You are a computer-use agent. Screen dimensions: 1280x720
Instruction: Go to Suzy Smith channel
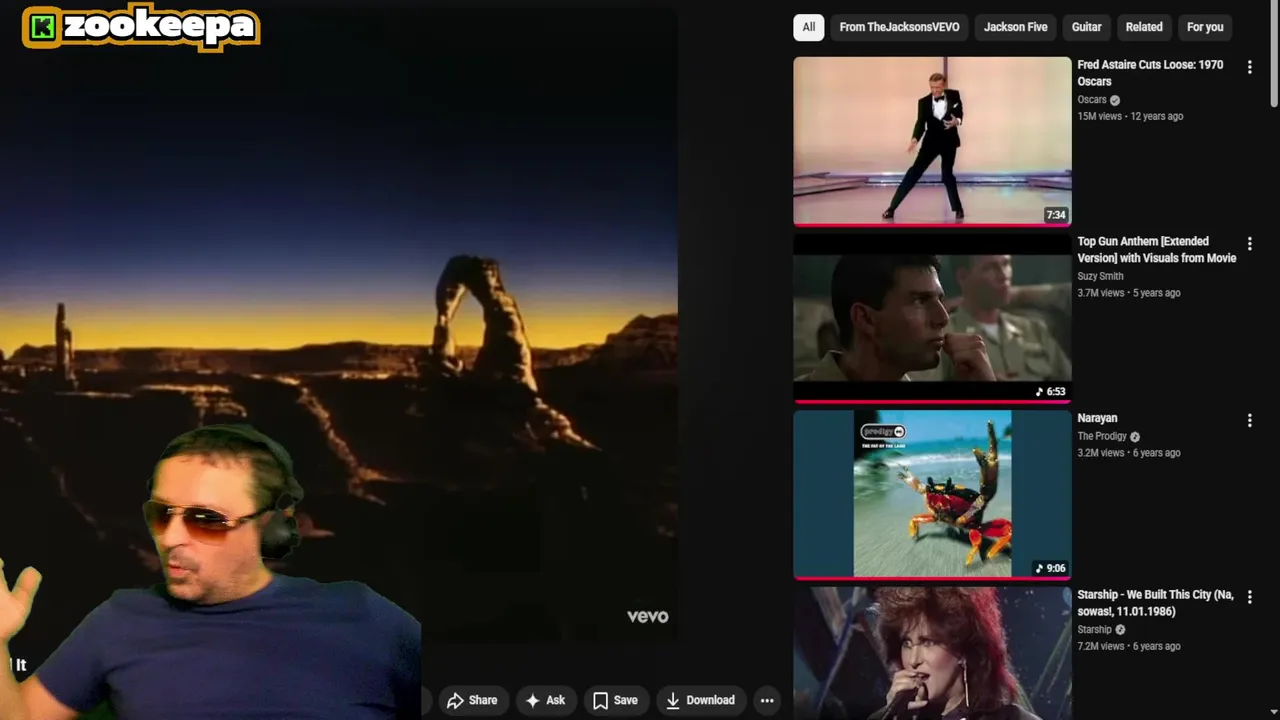[1100, 276]
